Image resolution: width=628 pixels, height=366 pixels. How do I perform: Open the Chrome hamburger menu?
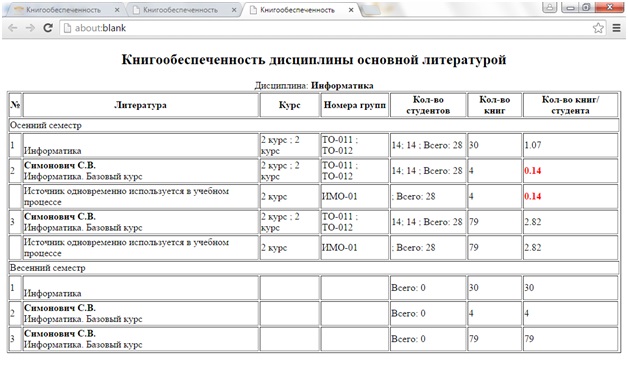[x=616, y=28]
